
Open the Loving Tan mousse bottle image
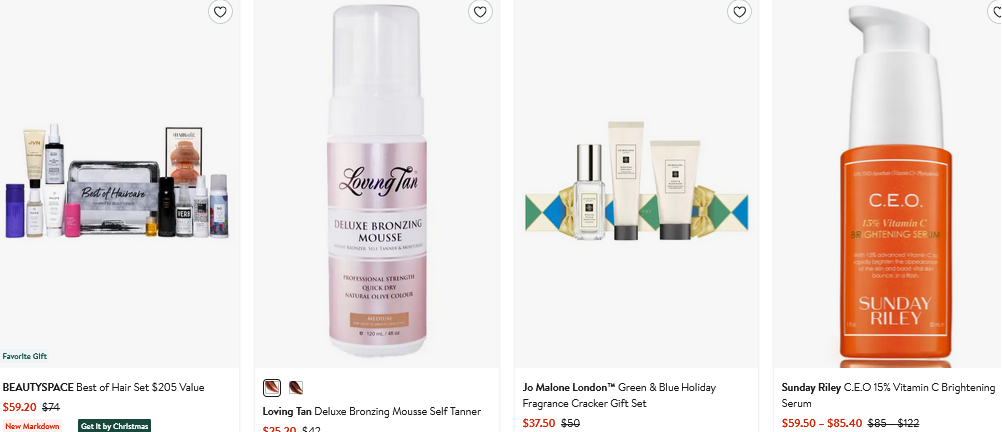click(x=376, y=183)
